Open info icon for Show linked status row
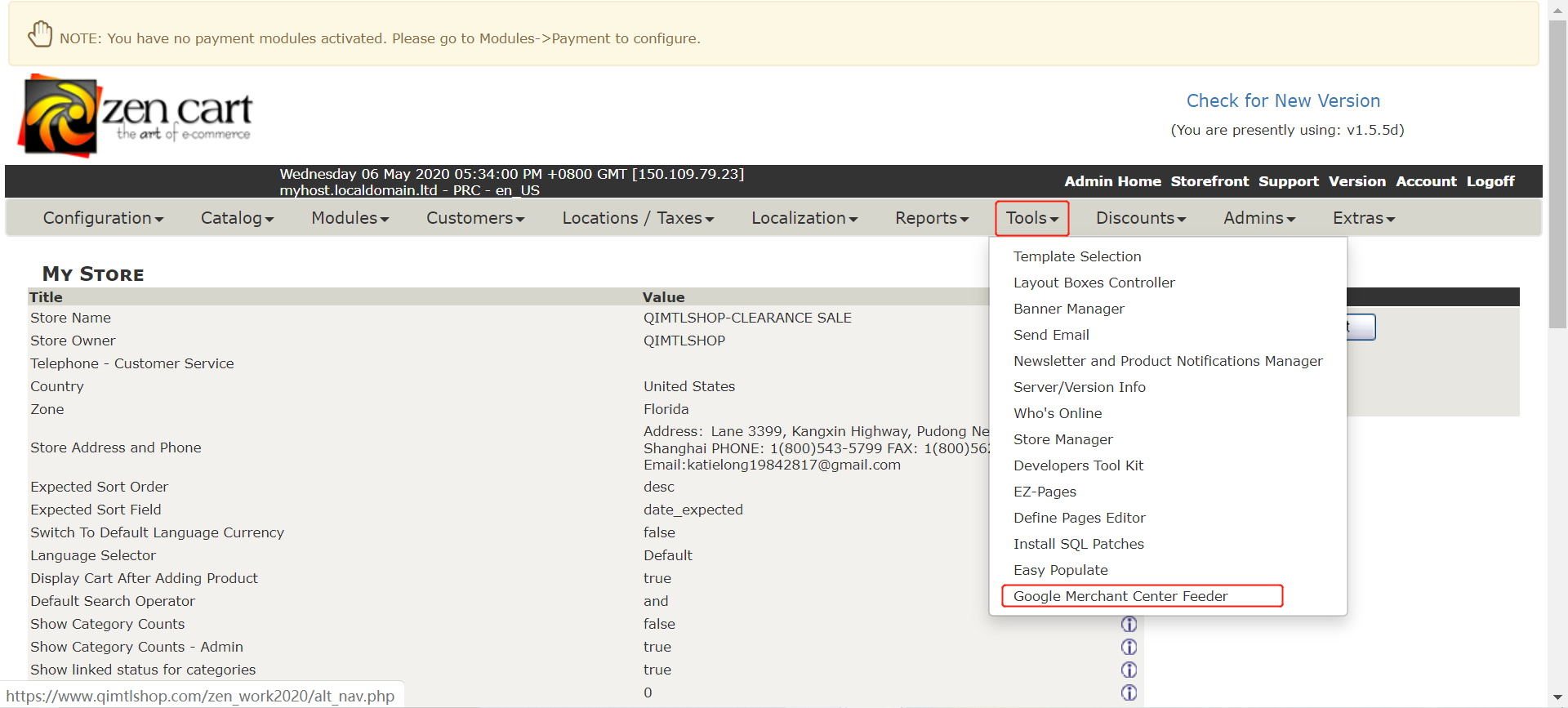This screenshot has width=1568, height=708. click(1129, 670)
